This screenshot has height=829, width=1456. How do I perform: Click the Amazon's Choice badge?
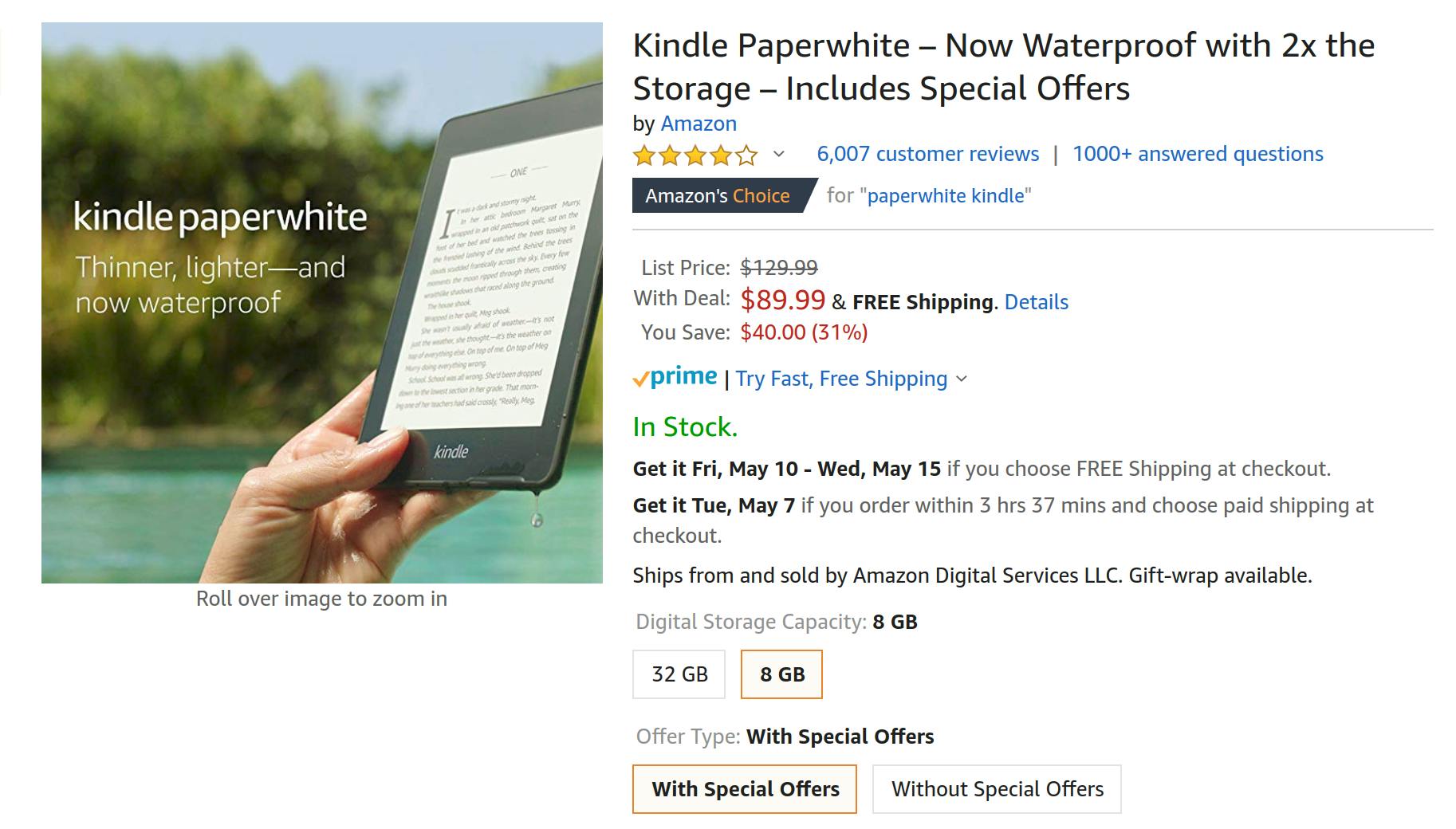point(718,196)
